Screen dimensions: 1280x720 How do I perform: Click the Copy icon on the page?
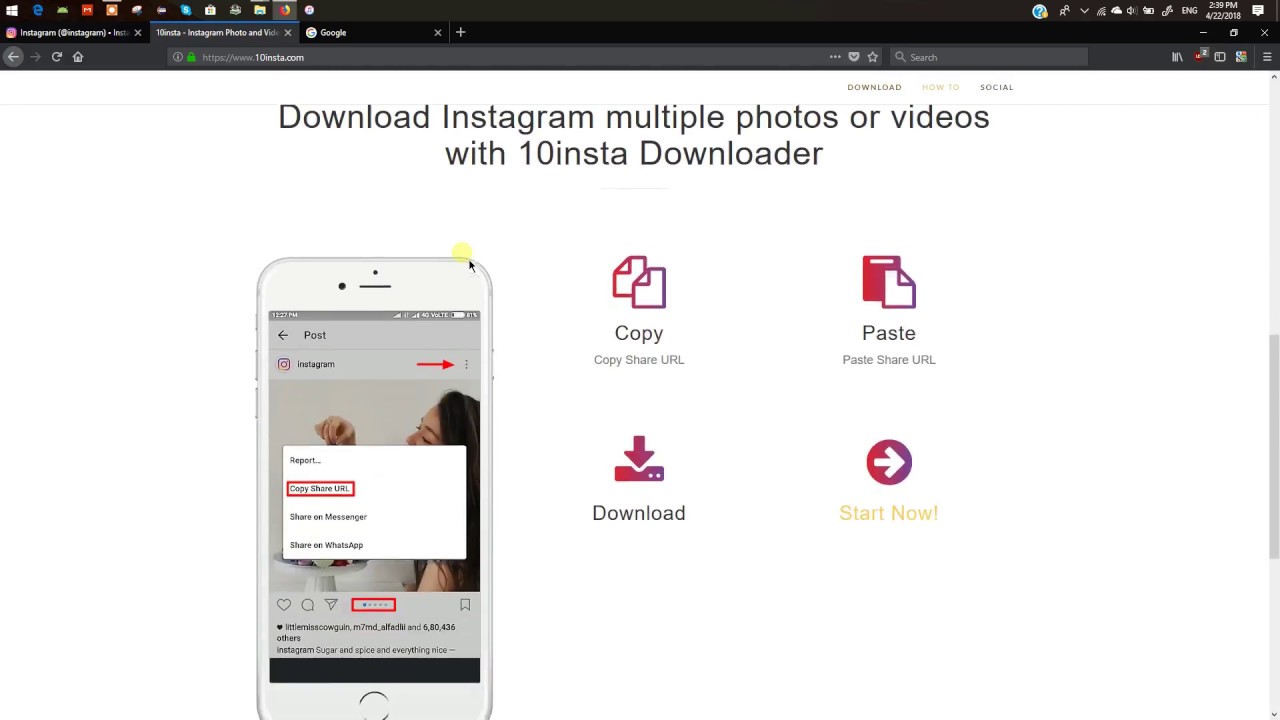[639, 282]
